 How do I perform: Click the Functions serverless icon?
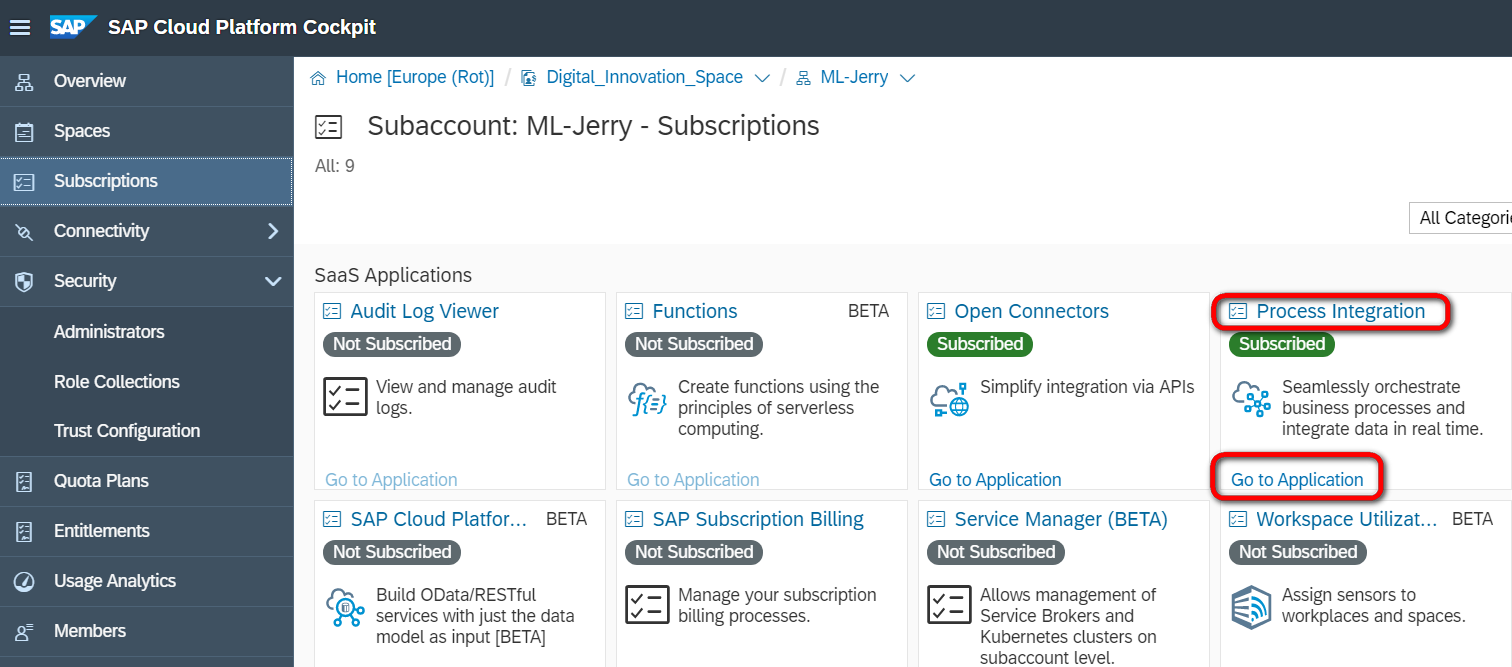647,399
